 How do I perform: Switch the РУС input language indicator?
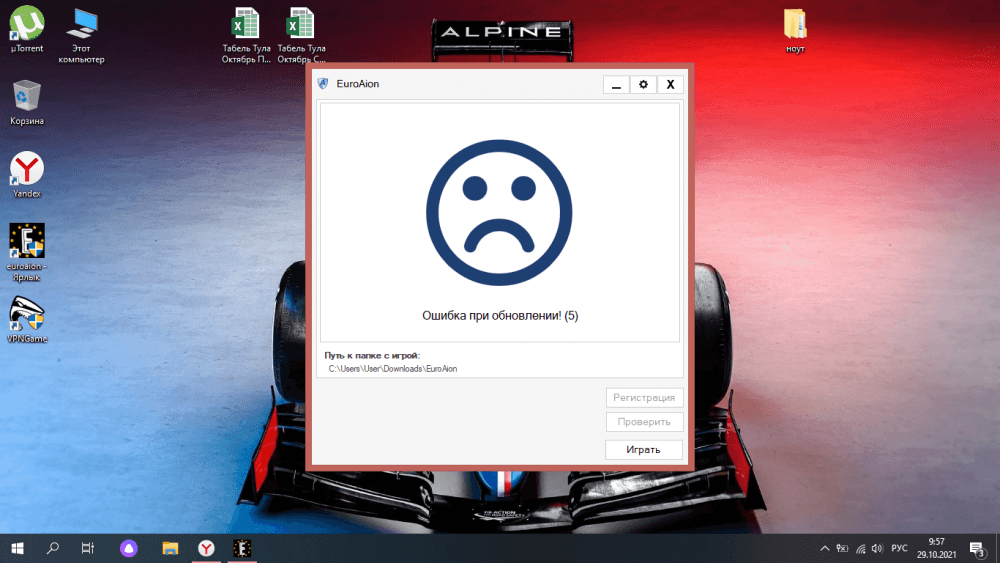(899, 548)
